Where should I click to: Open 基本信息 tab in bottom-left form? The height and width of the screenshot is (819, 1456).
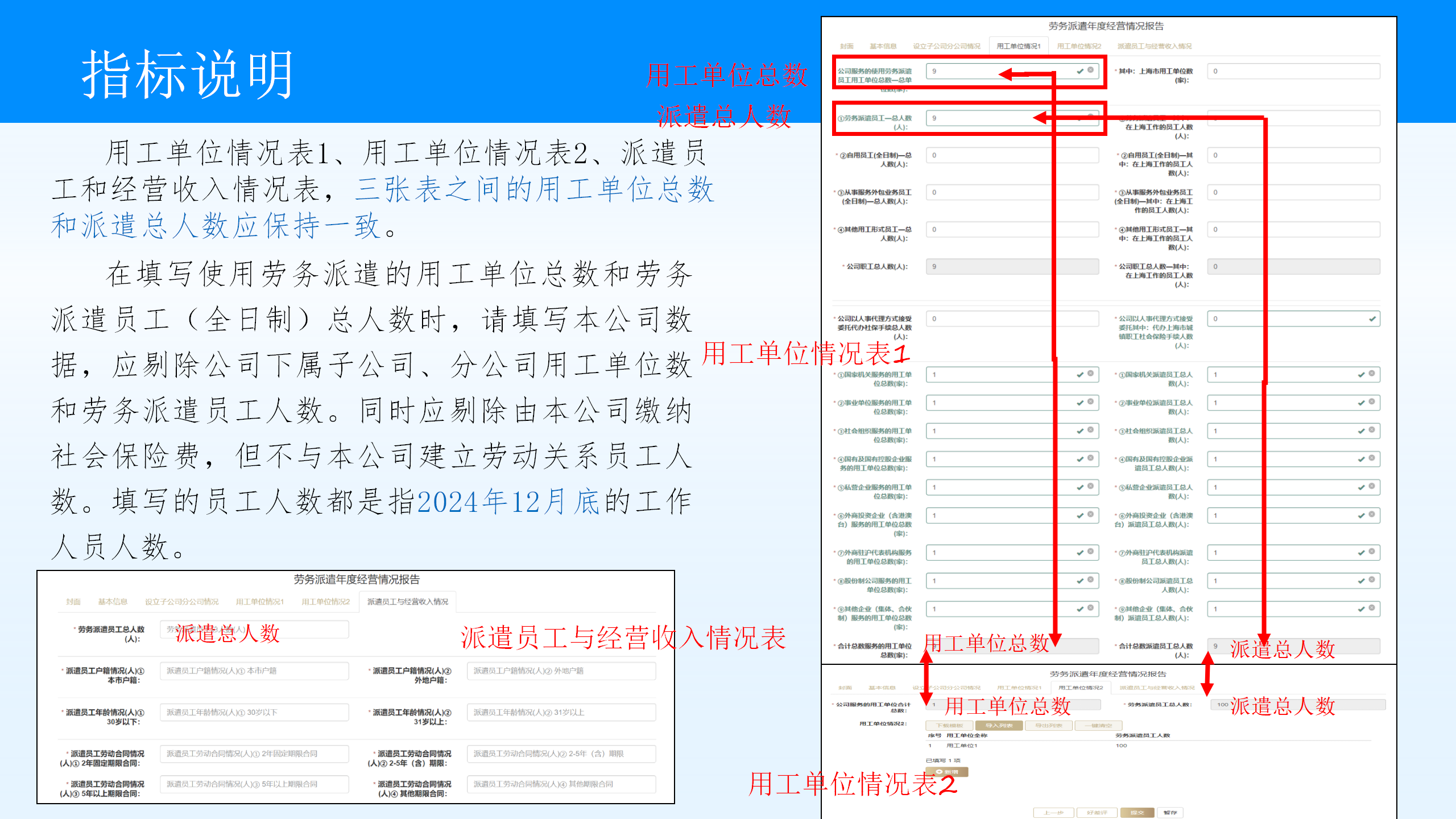(x=113, y=602)
